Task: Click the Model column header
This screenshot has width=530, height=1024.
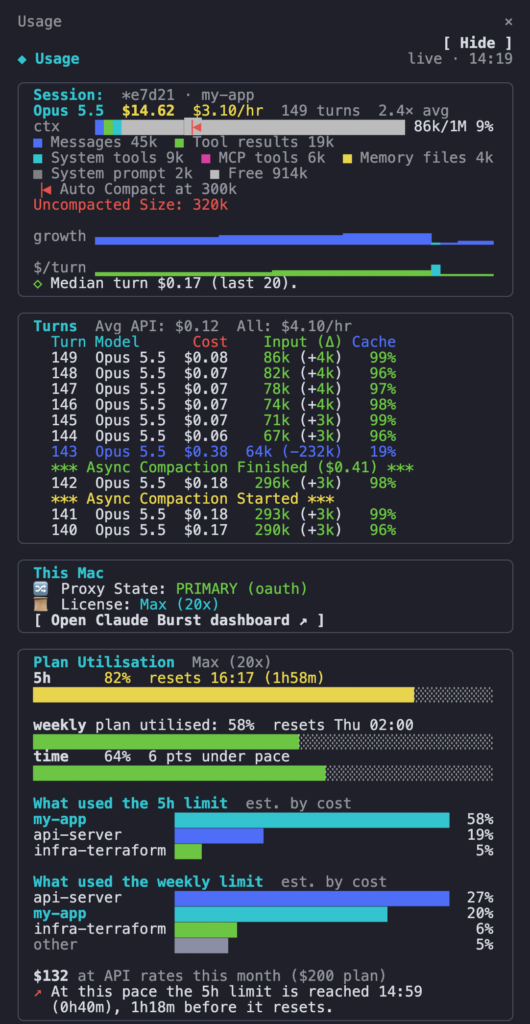Action: 117,342
